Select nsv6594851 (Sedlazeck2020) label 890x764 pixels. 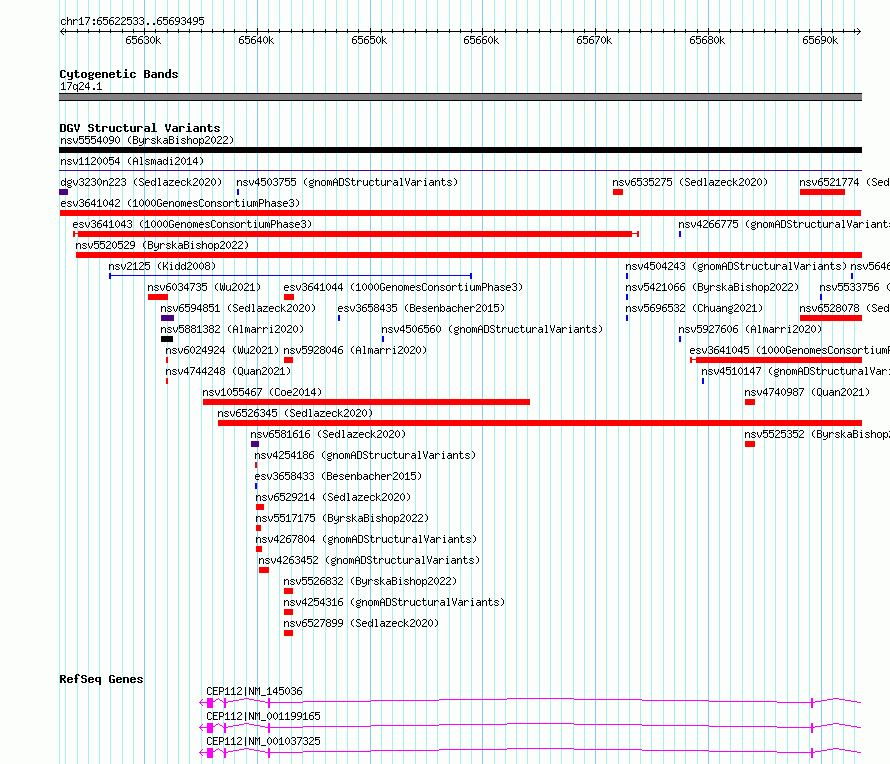[x=238, y=308]
